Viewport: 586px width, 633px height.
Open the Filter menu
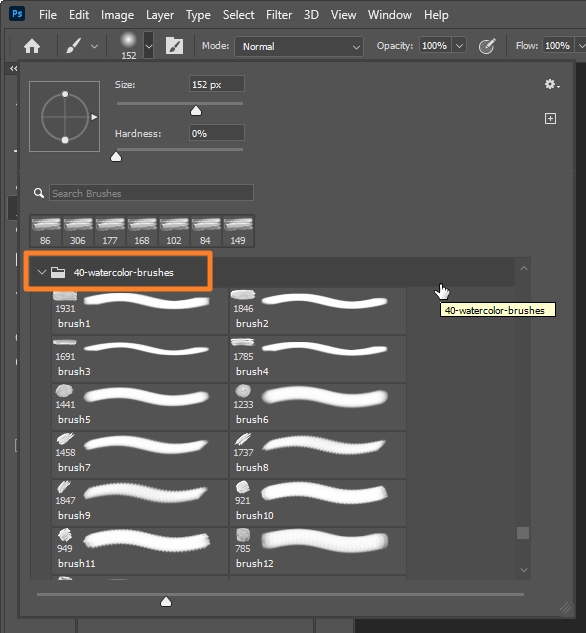tap(279, 15)
